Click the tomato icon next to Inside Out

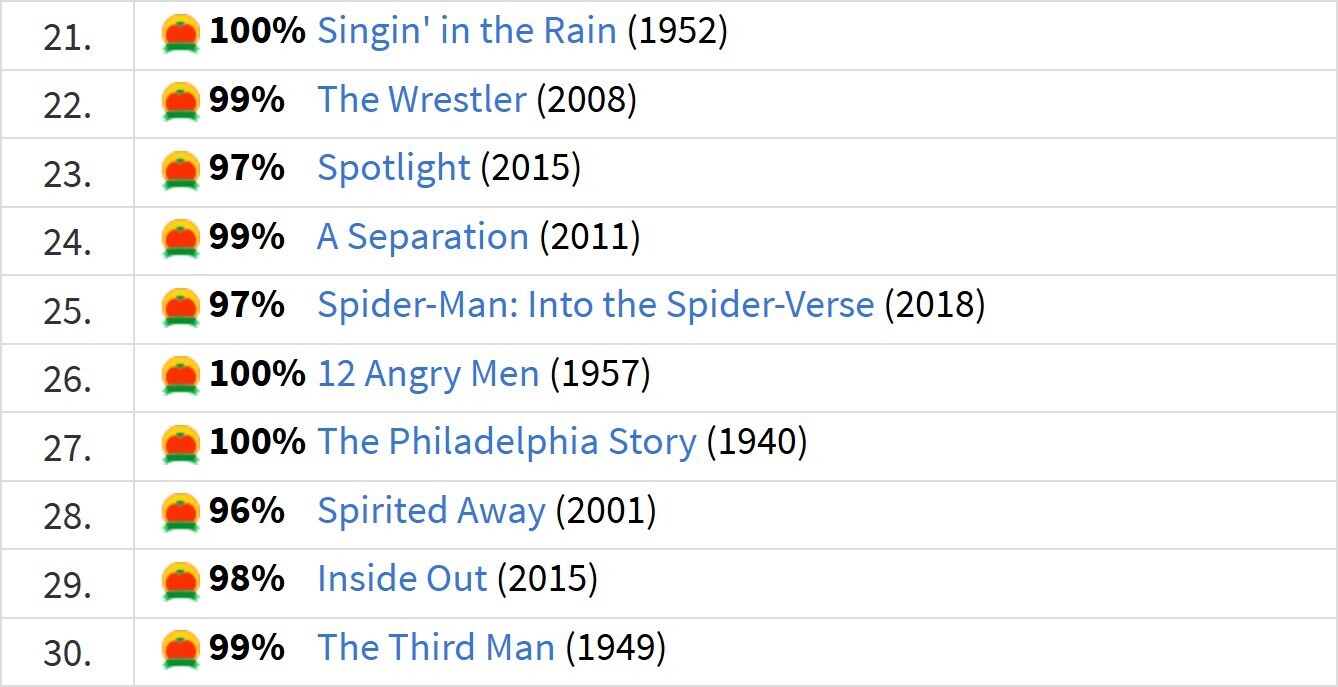tap(181, 582)
